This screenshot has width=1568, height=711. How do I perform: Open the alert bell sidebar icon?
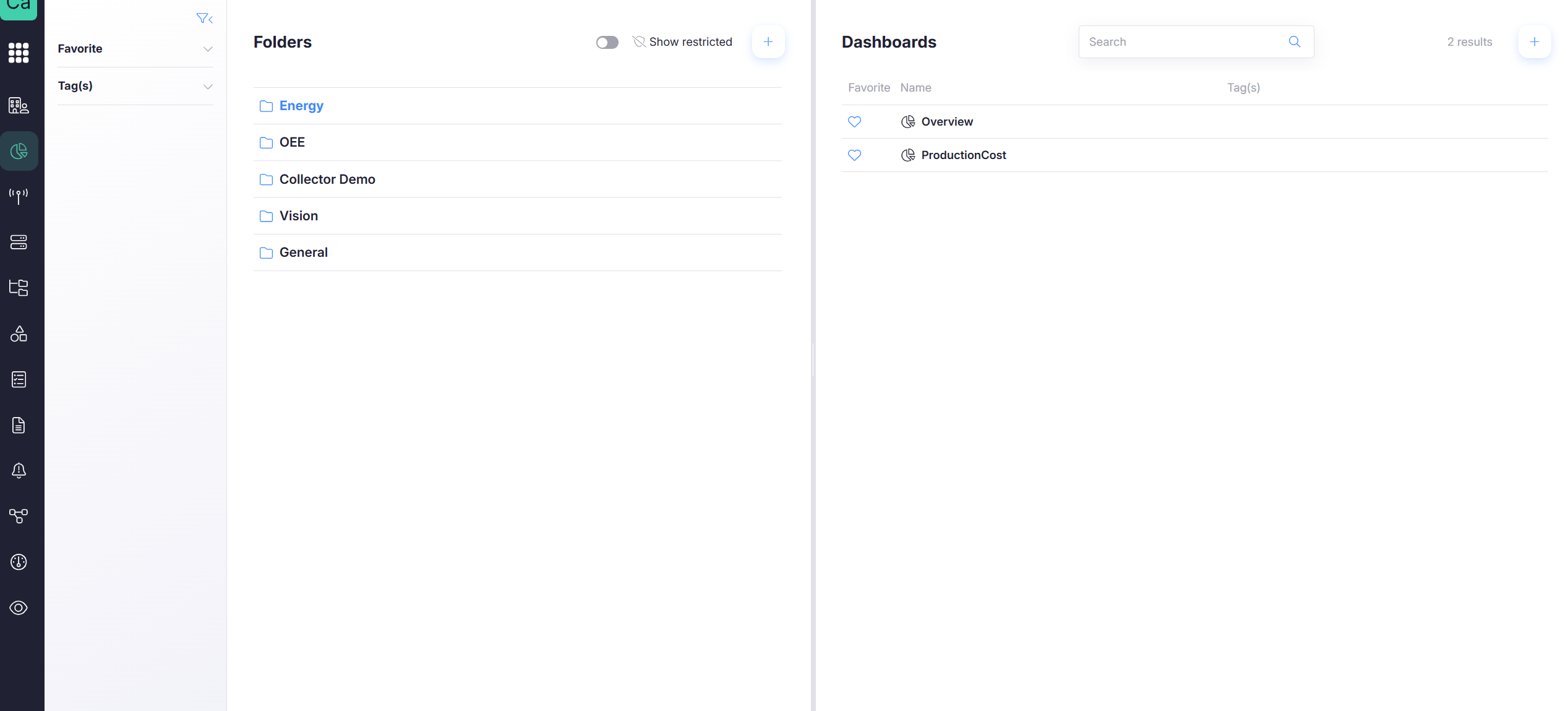19,470
